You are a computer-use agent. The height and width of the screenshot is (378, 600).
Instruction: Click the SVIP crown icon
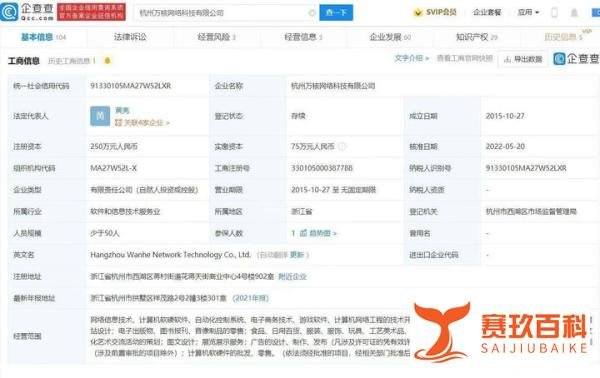pyautogui.click(x=418, y=13)
